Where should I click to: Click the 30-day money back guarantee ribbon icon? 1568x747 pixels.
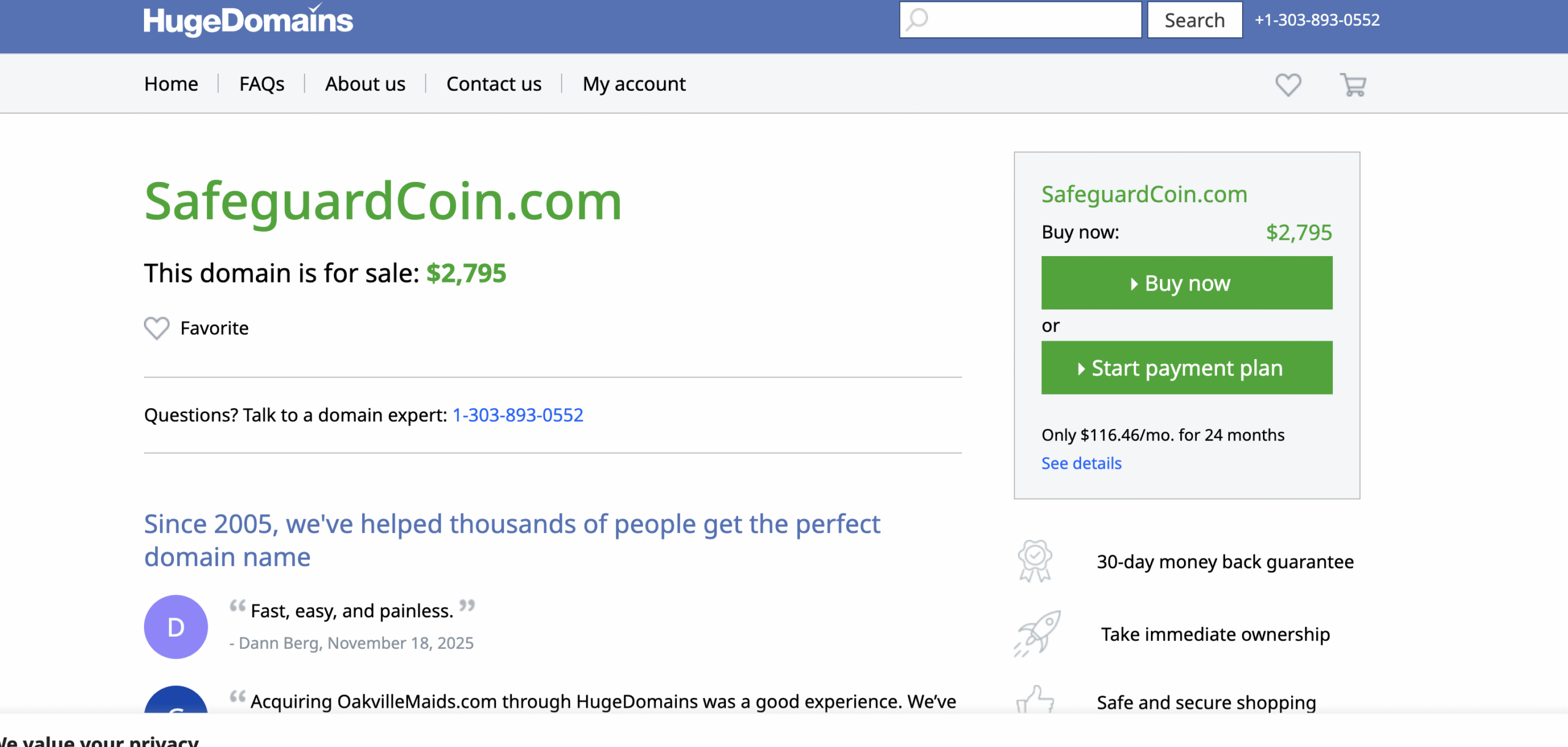point(1035,561)
